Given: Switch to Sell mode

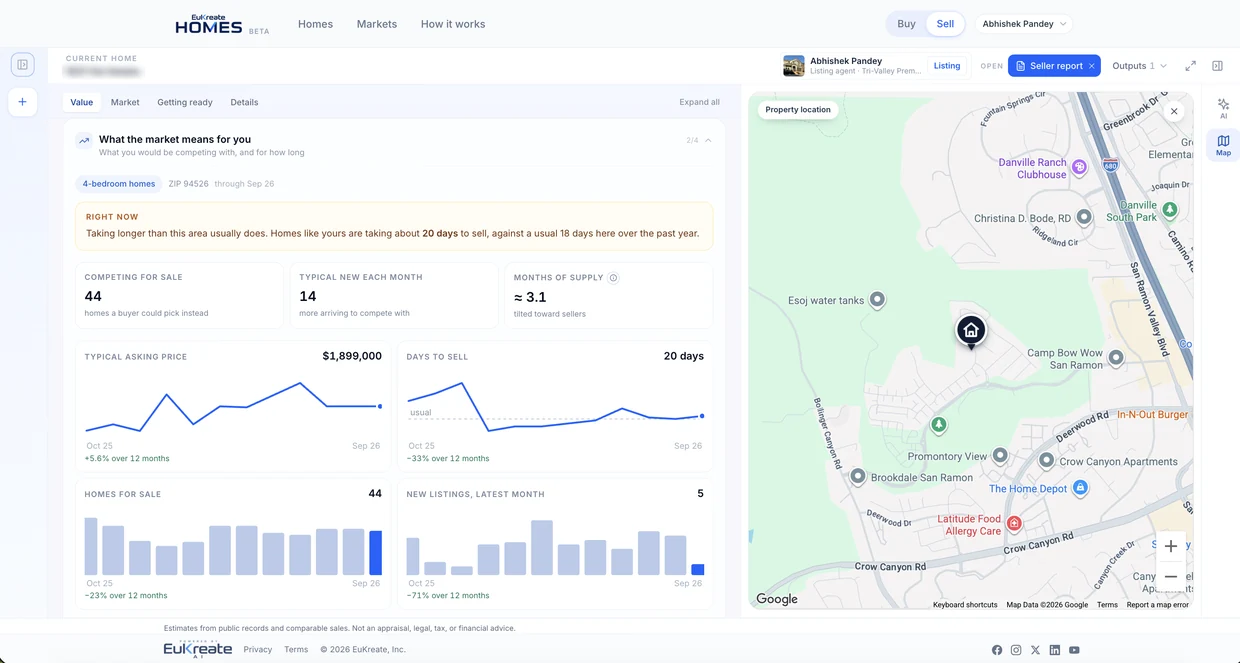Looking at the screenshot, I should (945, 24).
